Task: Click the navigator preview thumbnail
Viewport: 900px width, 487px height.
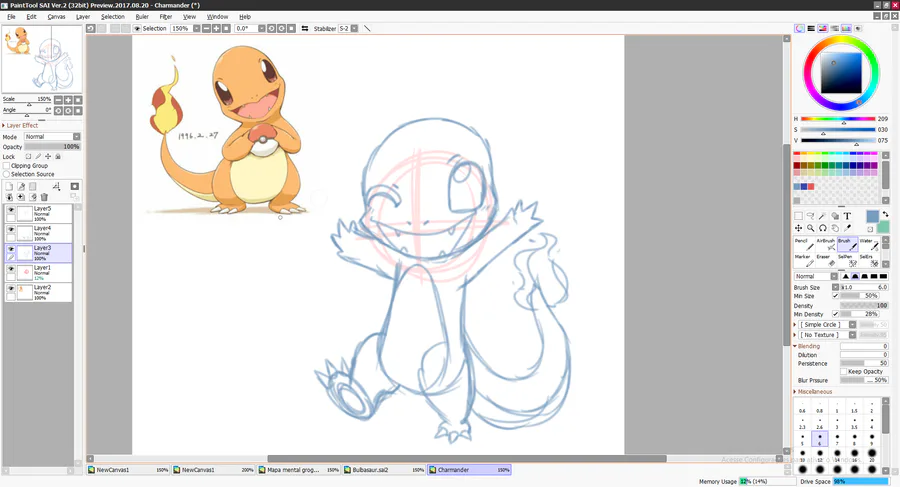Action: (x=42, y=58)
